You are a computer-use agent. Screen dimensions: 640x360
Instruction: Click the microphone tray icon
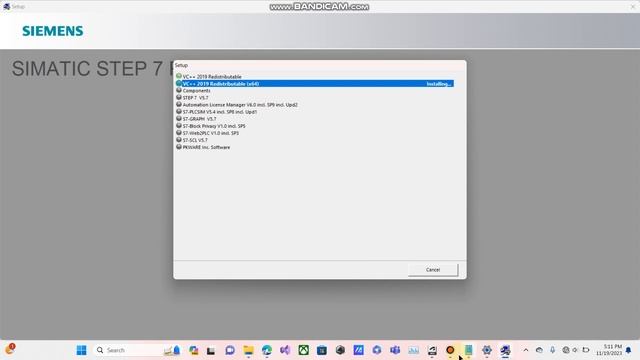click(552, 350)
